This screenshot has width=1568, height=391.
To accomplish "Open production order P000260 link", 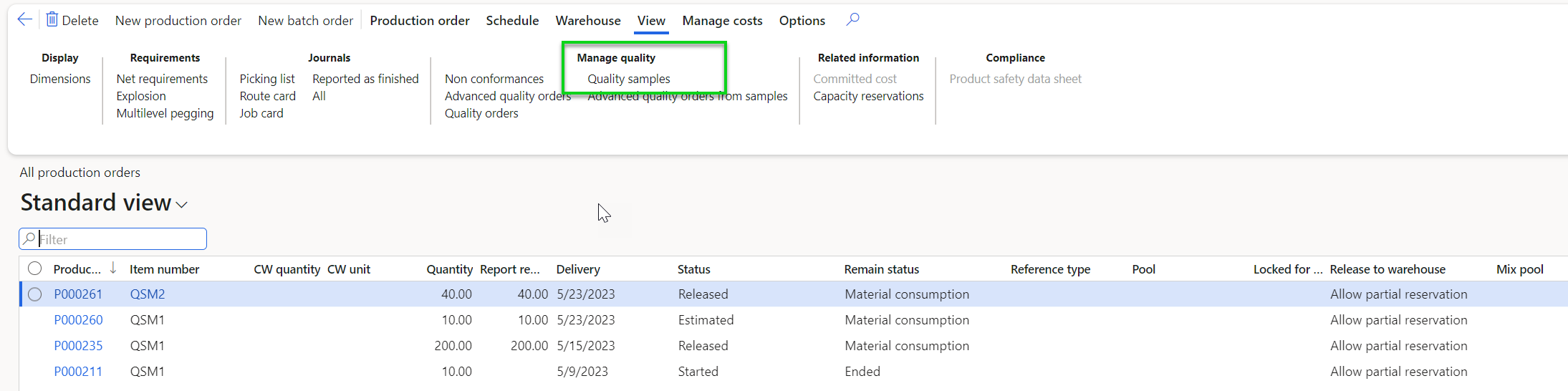I will pyautogui.click(x=79, y=320).
